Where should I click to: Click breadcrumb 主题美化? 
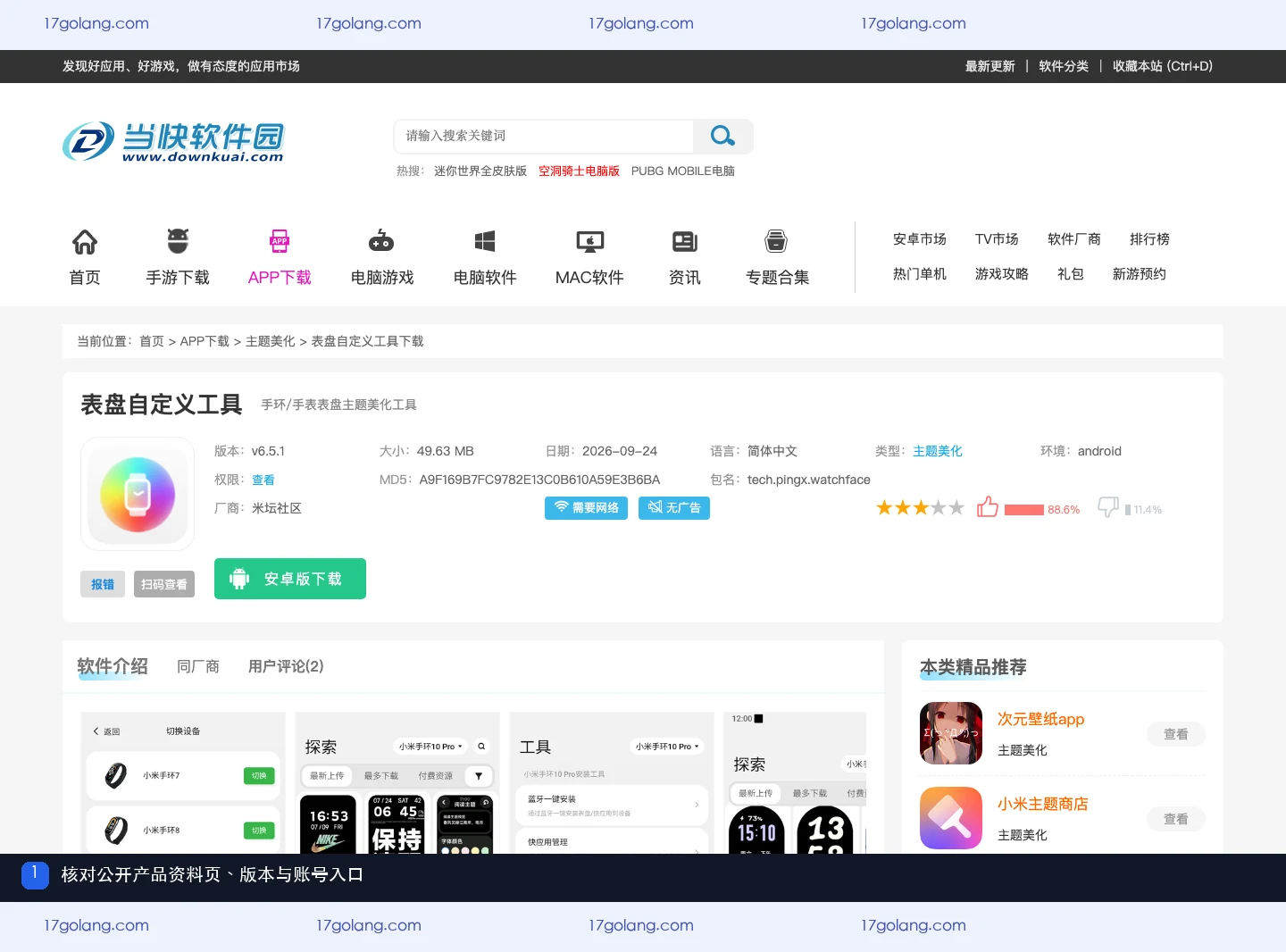click(271, 341)
